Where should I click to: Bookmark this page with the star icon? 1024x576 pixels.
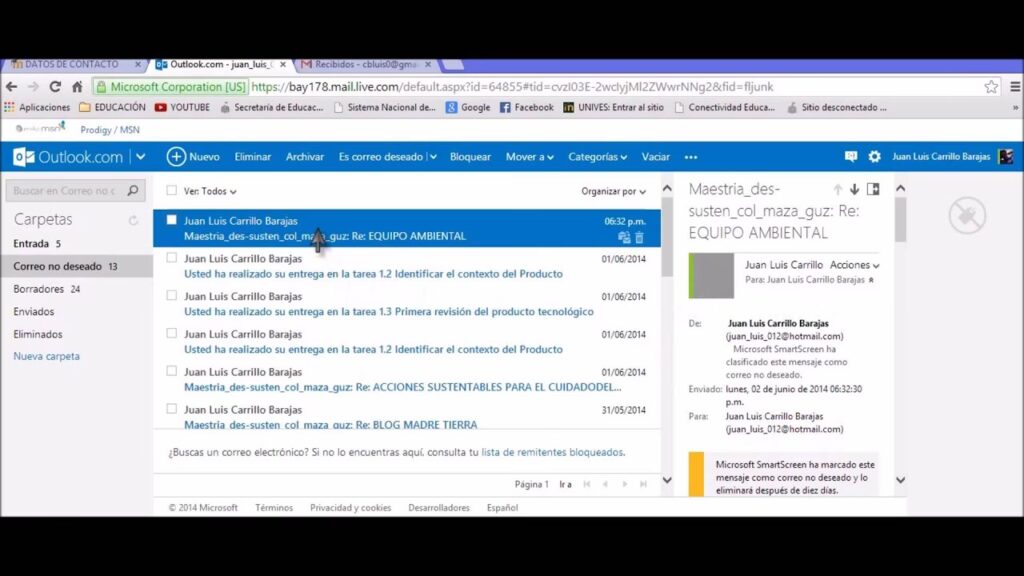click(991, 87)
